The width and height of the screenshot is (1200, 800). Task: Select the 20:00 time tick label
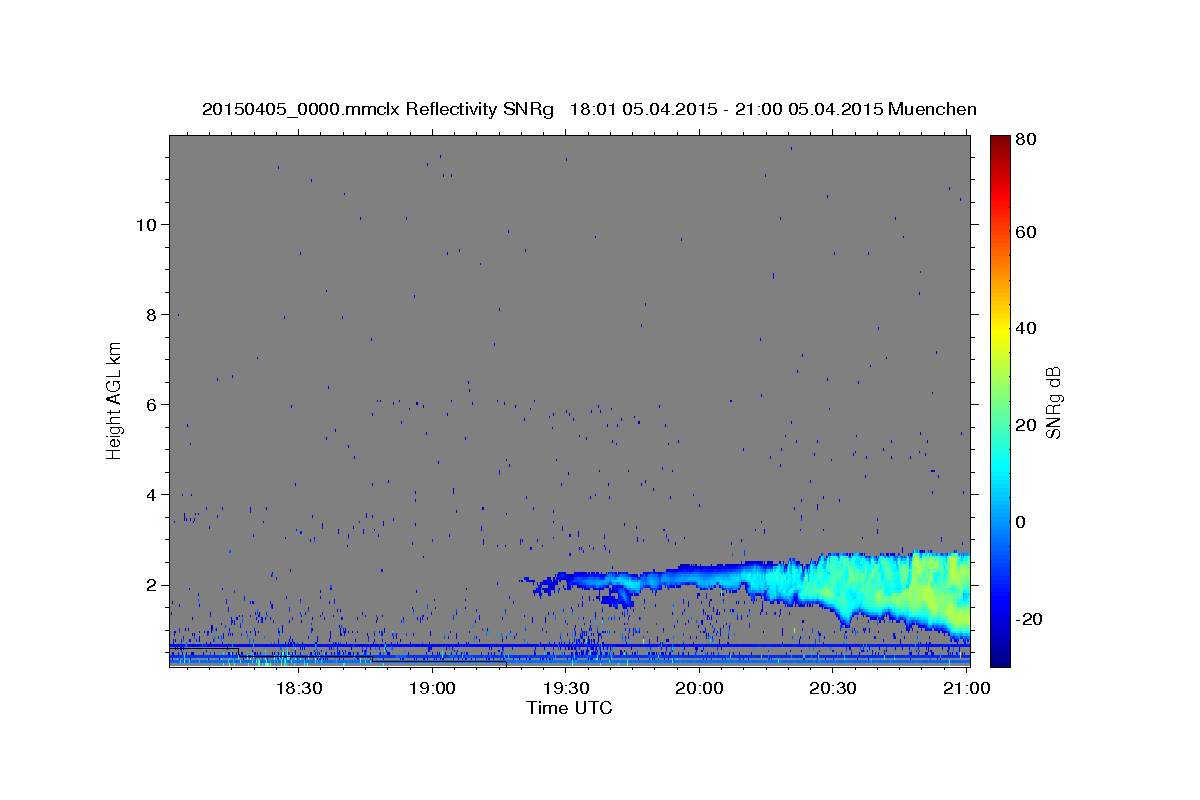(x=699, y=688)
